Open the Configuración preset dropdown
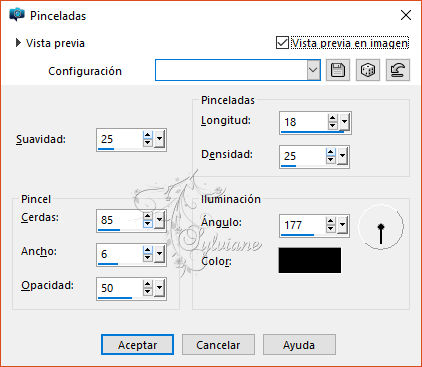 point(313,70)
